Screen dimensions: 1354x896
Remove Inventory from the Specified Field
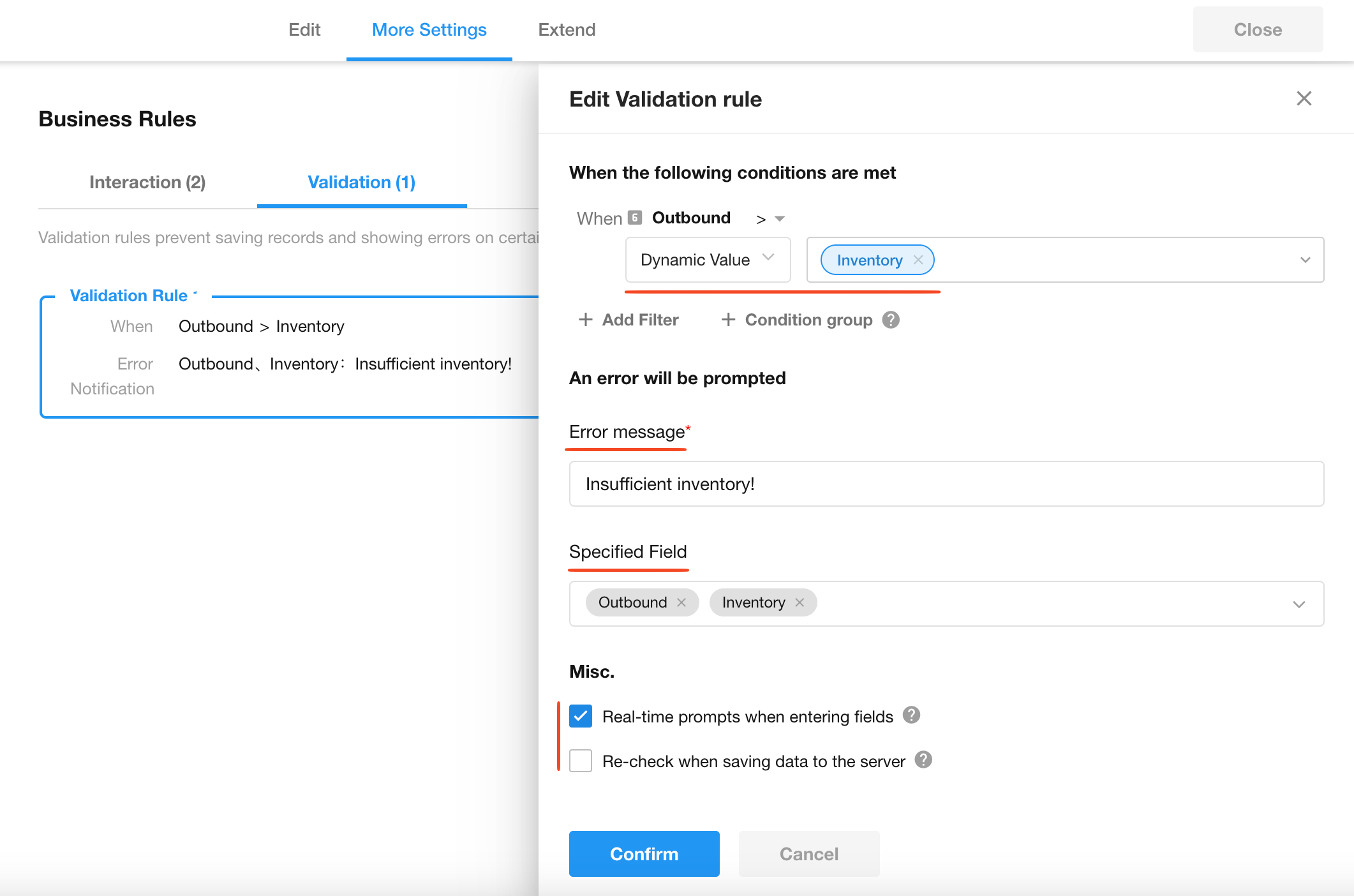[800, 602]
